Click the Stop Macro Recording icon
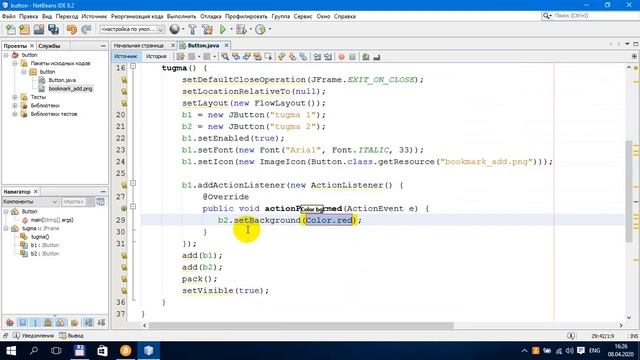This screenshot has height=360, width=640. [x=352, y=57]
